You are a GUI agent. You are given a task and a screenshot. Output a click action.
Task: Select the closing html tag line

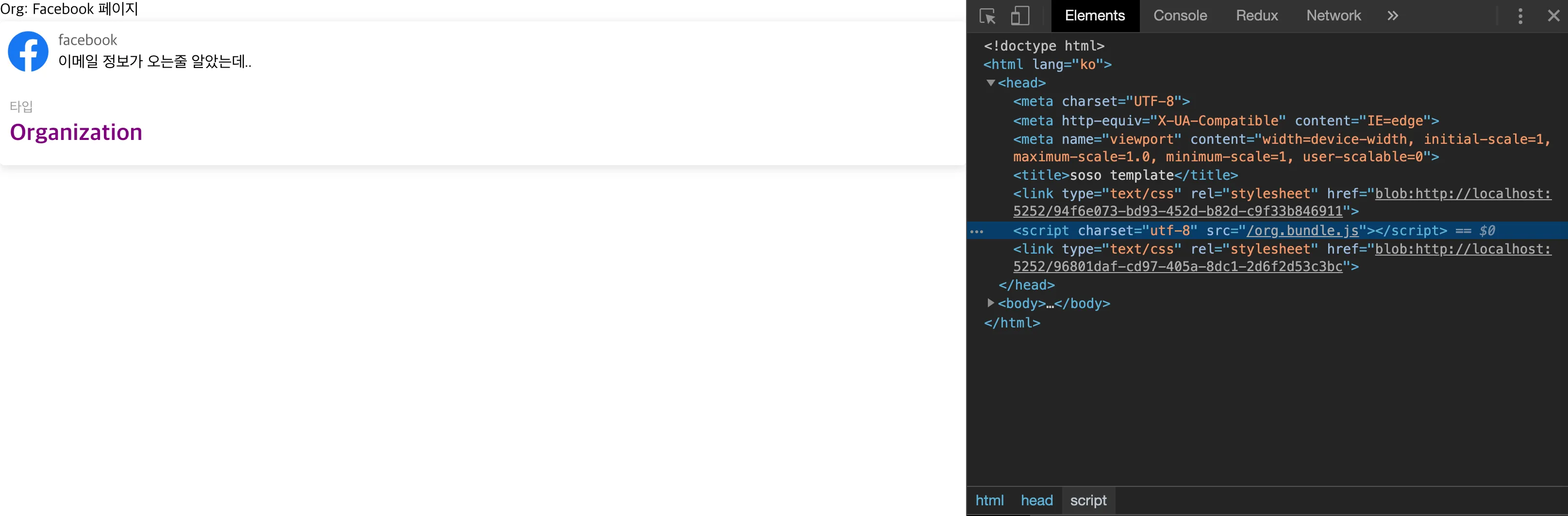[1012, 323]
